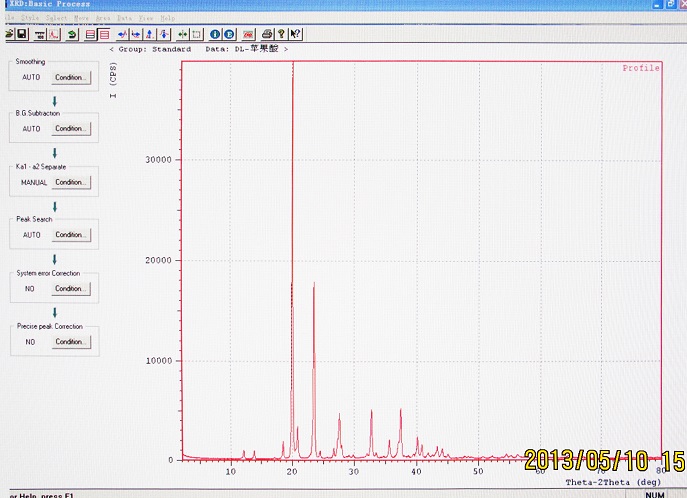Open the View menu

pyautogui.click(x=146, y=18)
